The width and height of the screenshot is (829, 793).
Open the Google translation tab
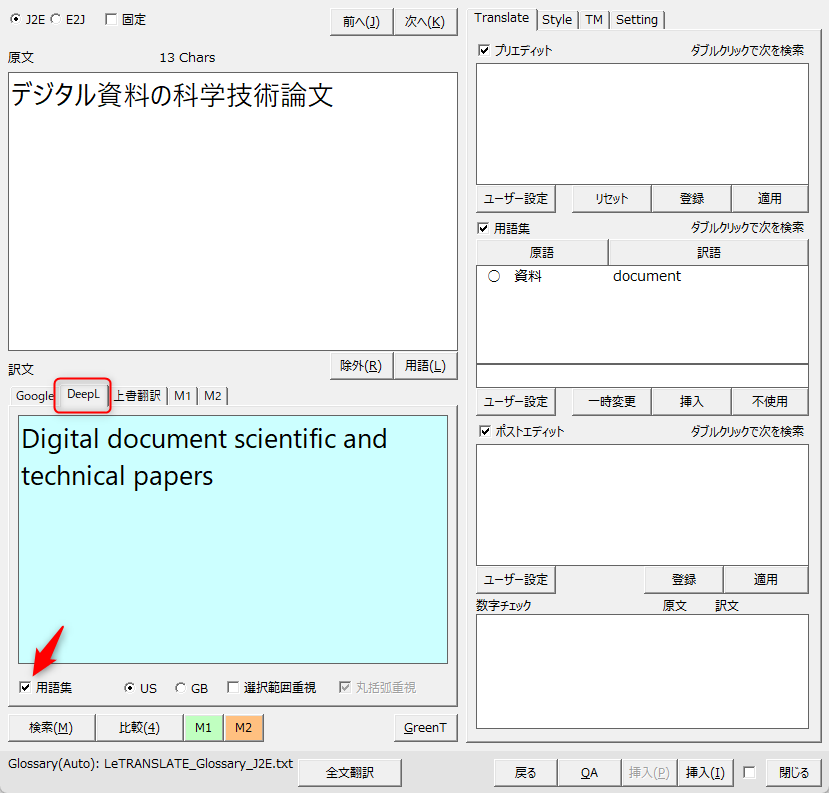34,396
